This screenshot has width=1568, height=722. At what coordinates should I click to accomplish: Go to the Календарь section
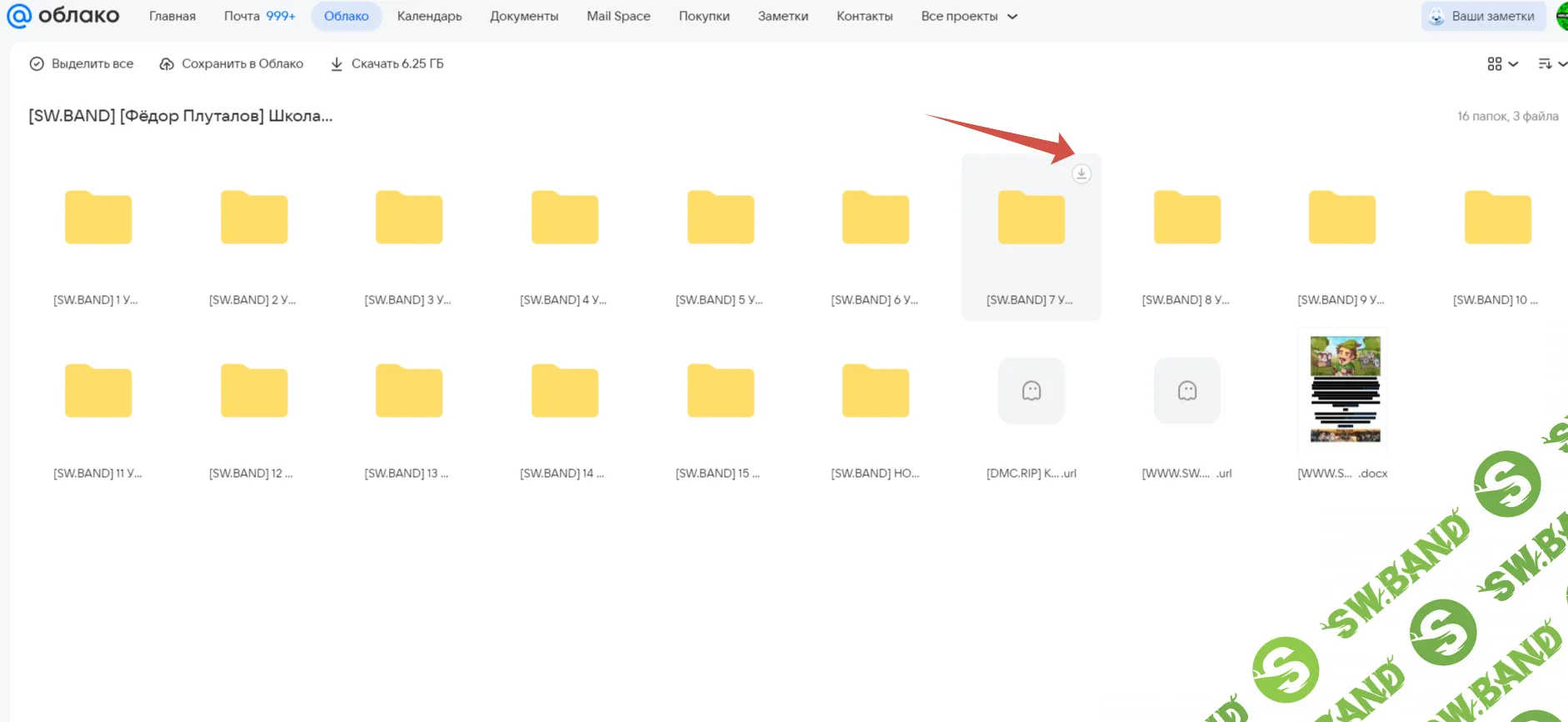(429, 17)
